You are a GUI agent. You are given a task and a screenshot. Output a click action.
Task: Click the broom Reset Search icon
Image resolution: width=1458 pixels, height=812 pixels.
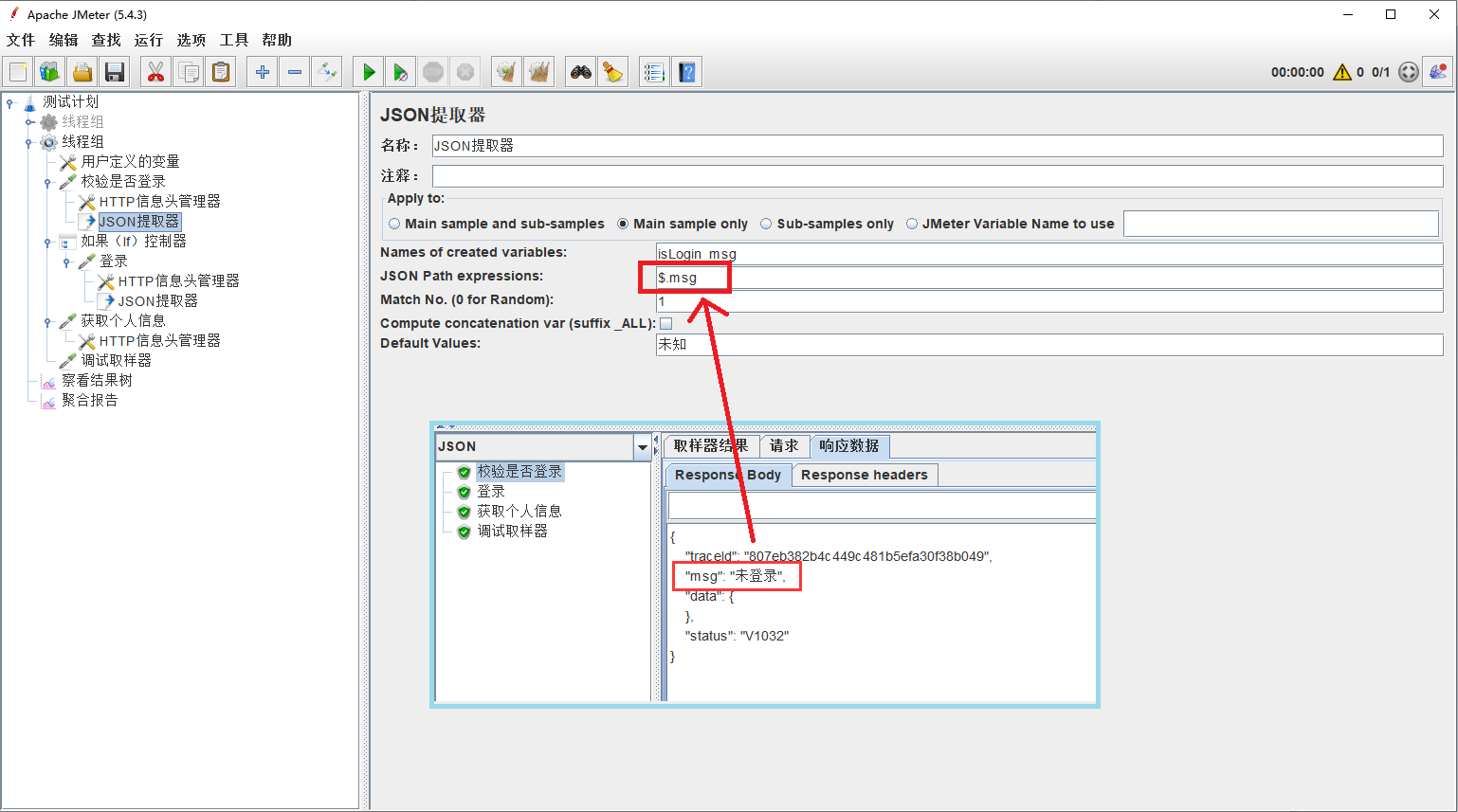(x=613, y=72)
